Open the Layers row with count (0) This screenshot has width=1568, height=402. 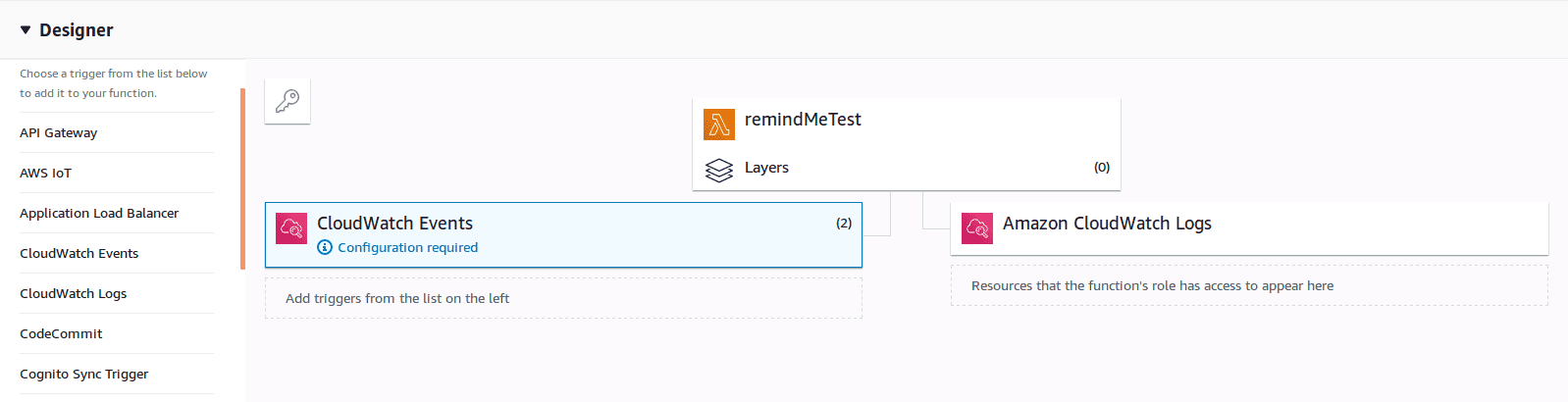[907, 168]
